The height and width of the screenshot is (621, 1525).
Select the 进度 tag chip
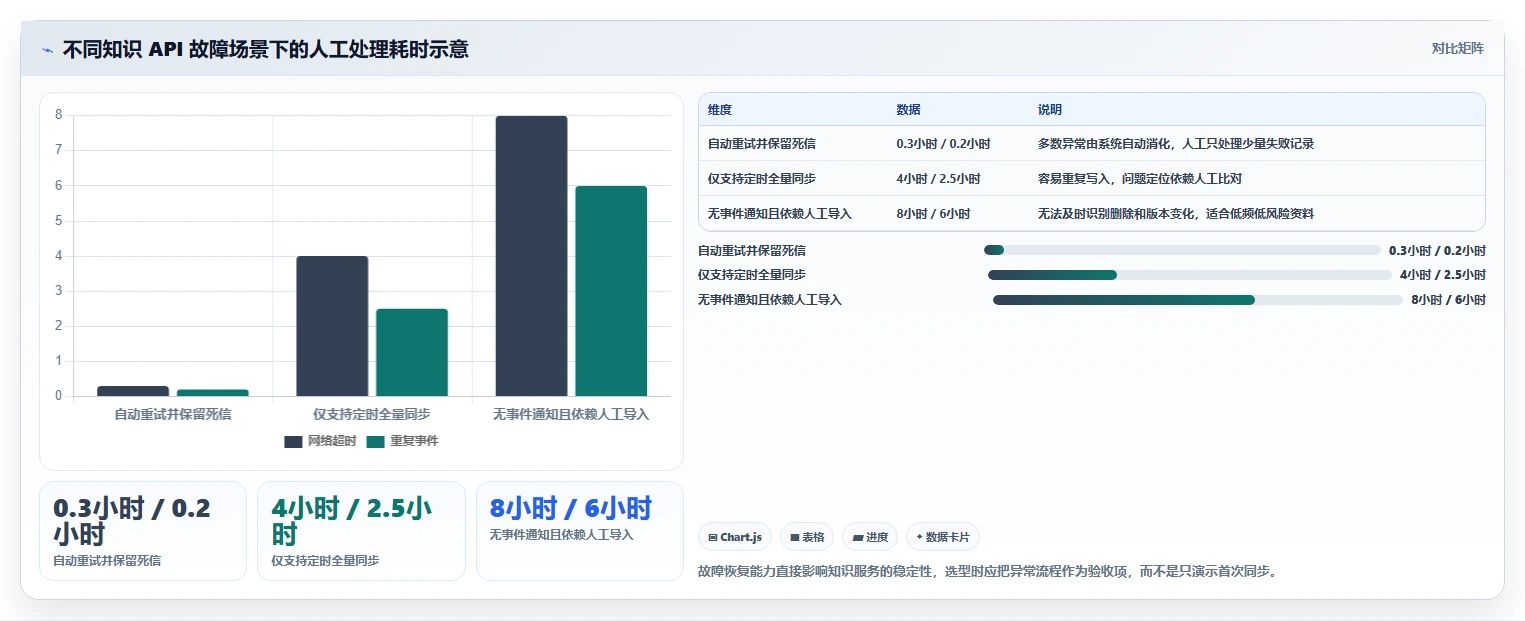pyautogui.click(x=870, y=537)
